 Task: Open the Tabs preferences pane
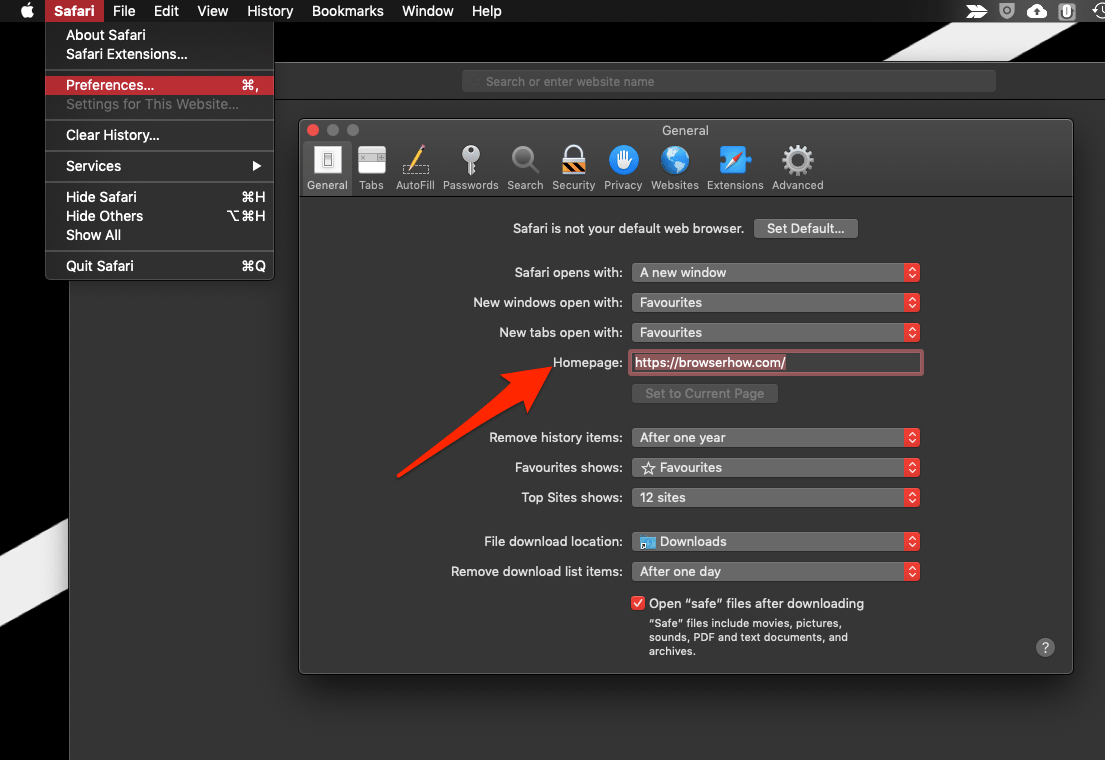(x=371, y=168)
